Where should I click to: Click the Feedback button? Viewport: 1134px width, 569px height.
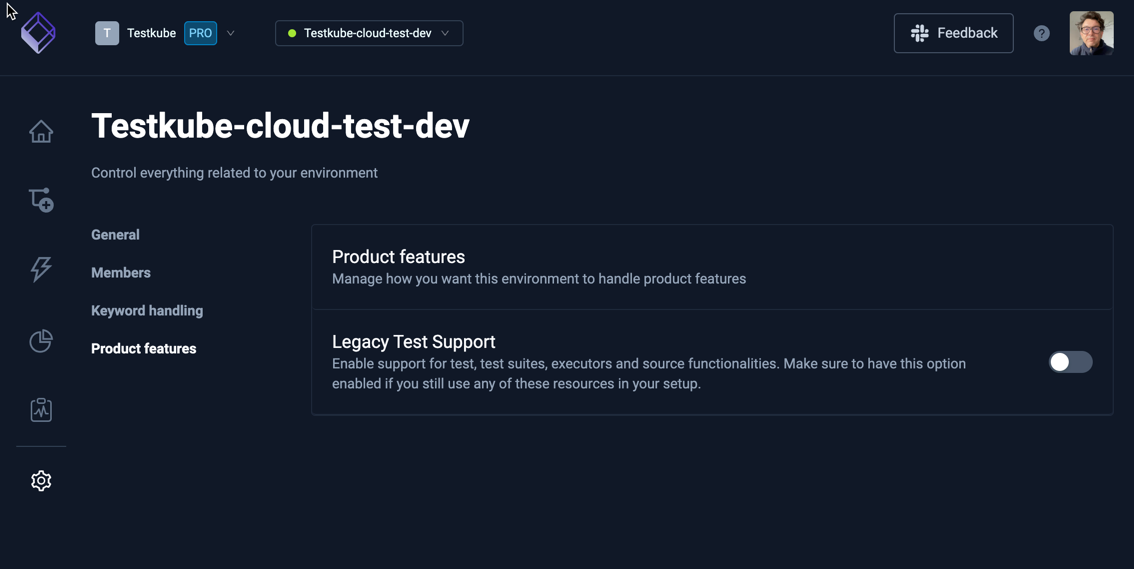(953, 33)
